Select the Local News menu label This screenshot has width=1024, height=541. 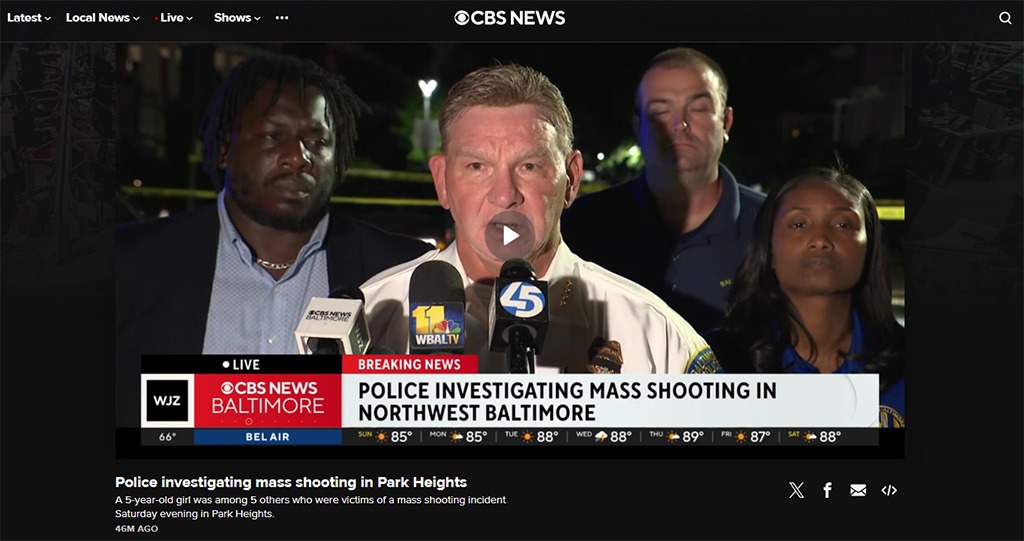(x=97, y=18)
